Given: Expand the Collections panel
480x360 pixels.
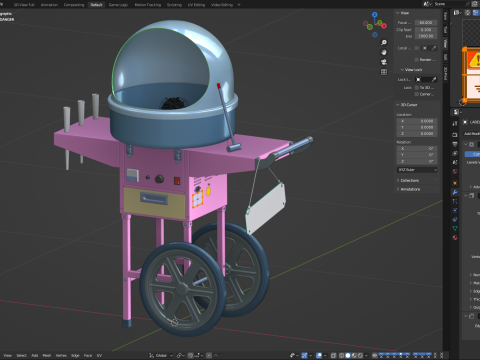Looking at the screenshot, I should point(398,180).
